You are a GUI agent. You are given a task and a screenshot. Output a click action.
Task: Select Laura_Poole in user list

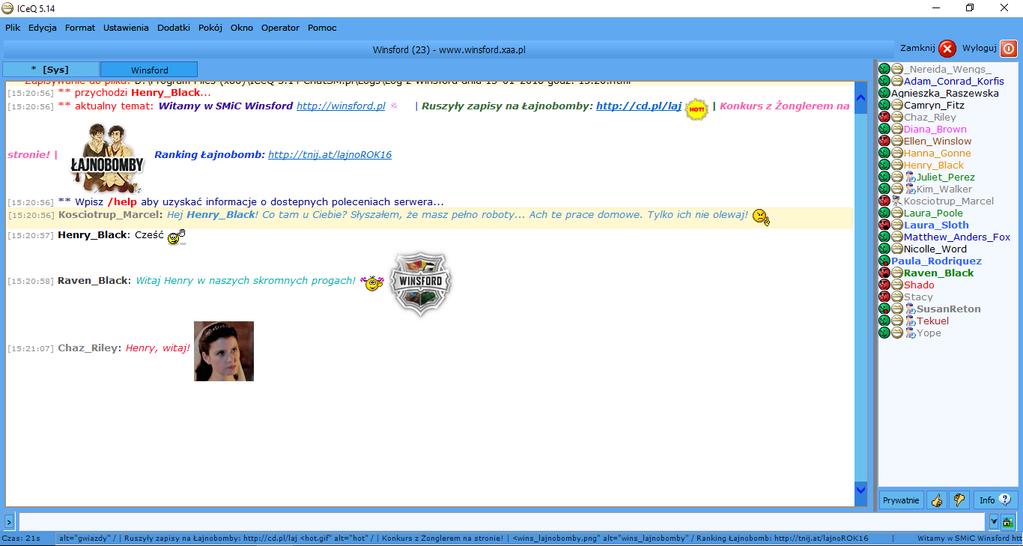tap(933, 213)
